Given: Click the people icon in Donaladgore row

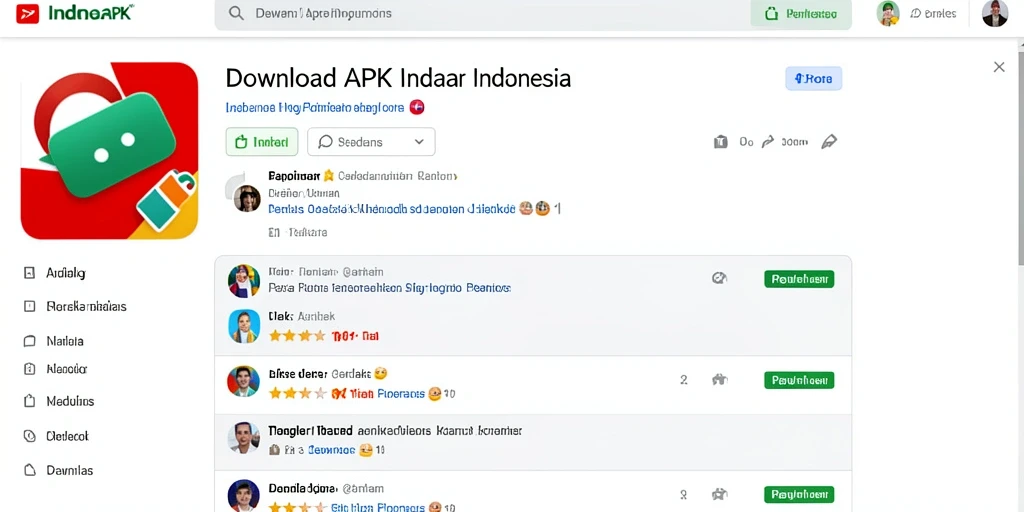Looking at the screenshot, I should [x=719, y=494].
